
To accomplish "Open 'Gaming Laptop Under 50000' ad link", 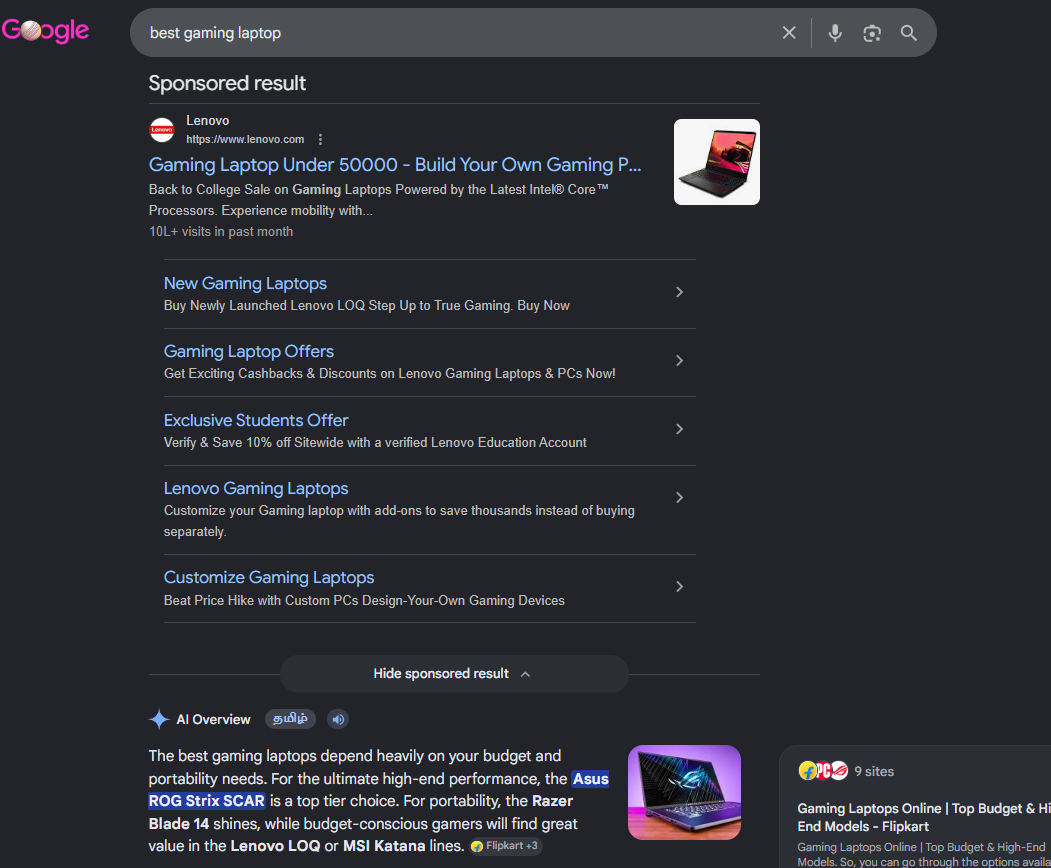I will (395, 165).
